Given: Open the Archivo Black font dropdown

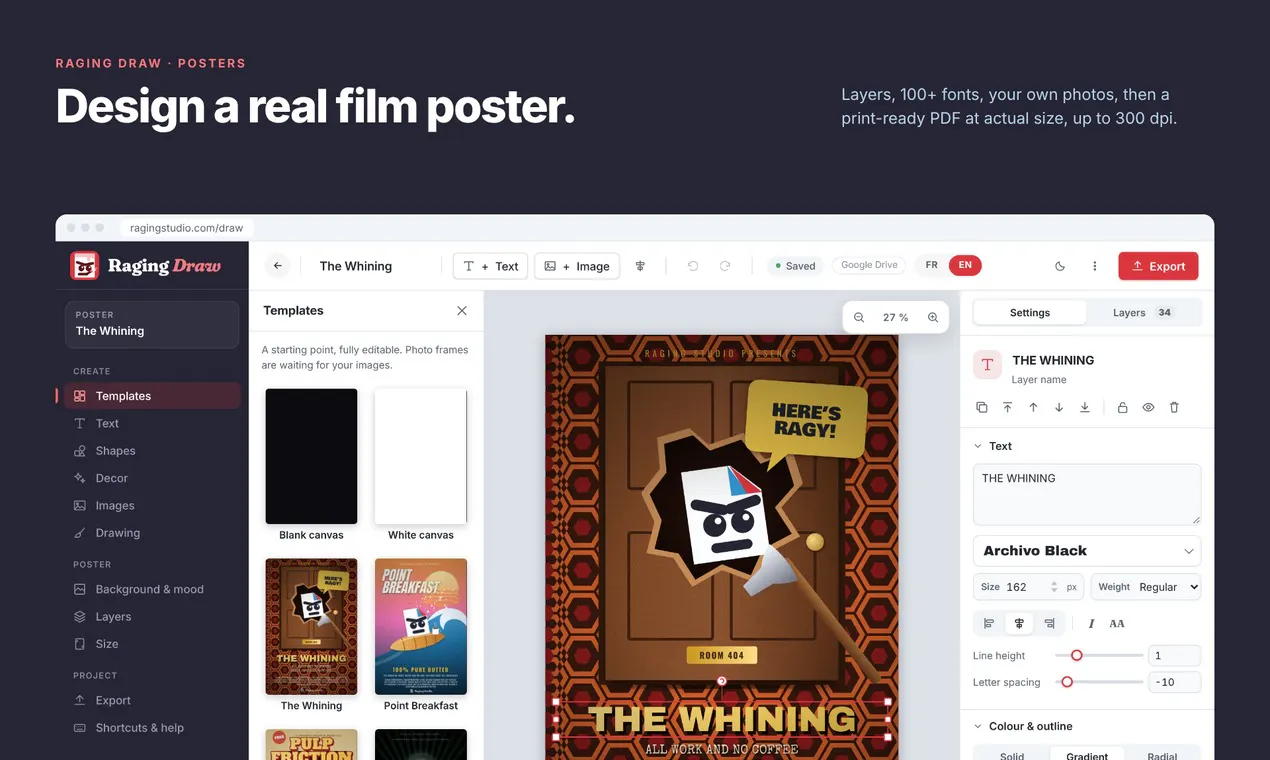Looking at the screenshot, I should coord(1087,551).
